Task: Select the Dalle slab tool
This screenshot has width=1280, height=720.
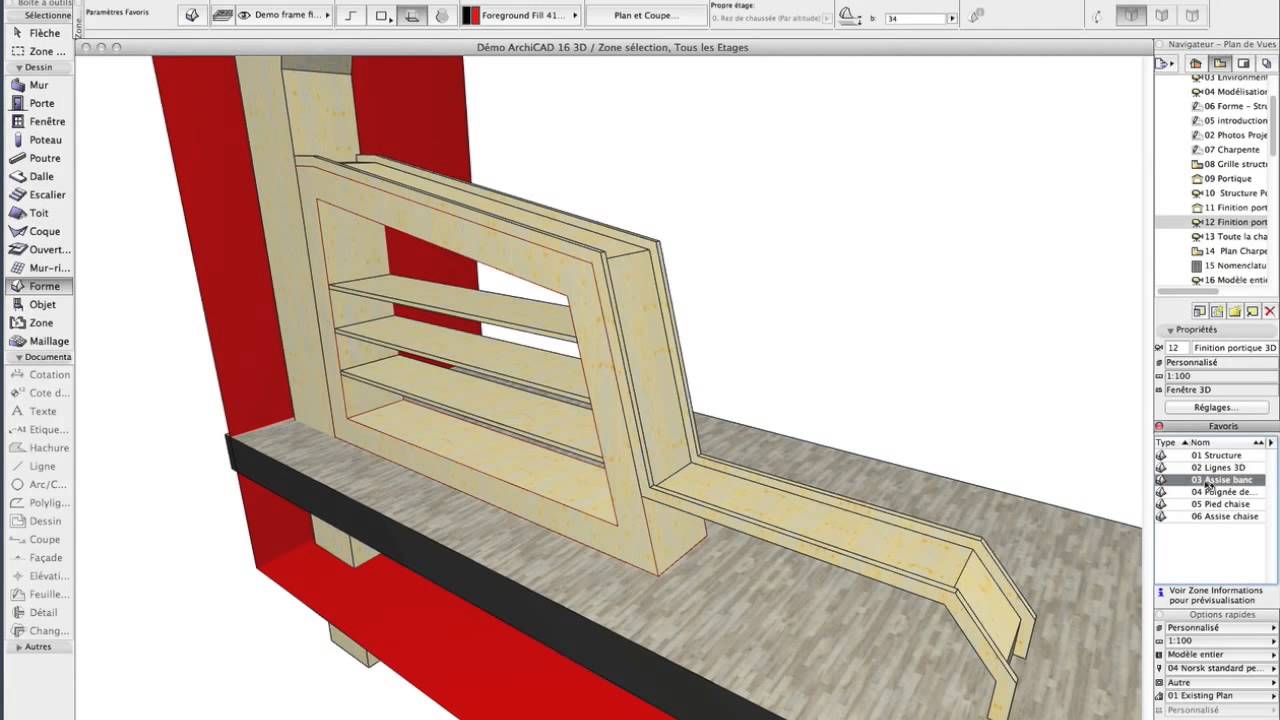Action: pyautogui.click(x=38, y=176)
